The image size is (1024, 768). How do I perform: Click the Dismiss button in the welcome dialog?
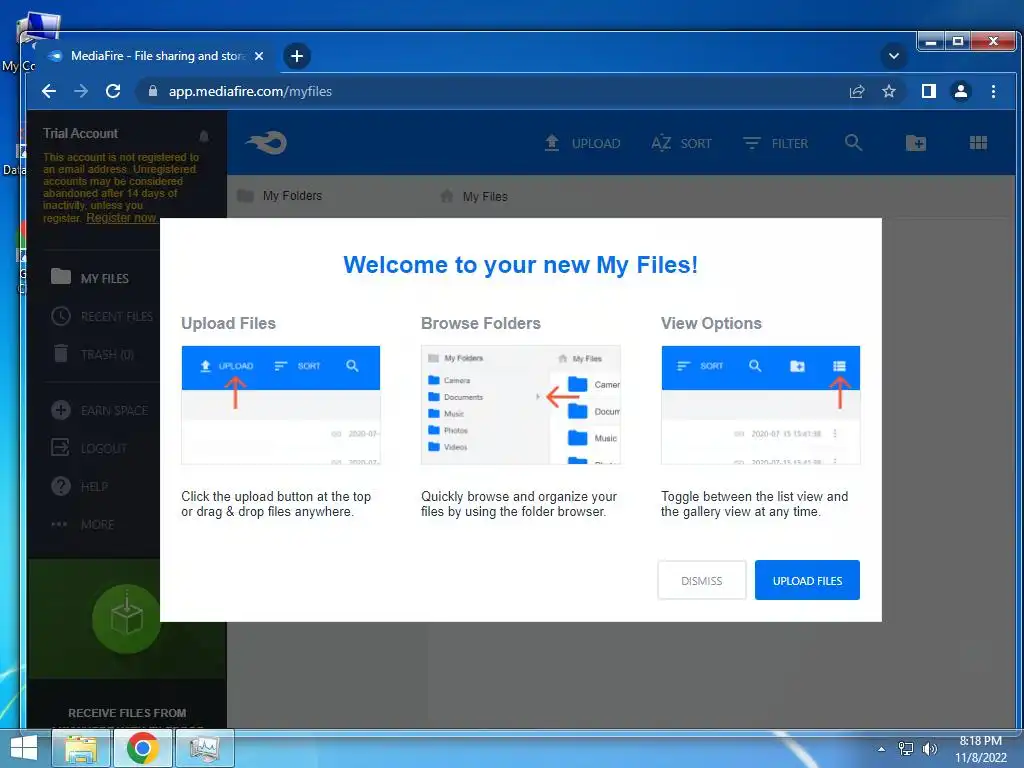tap(701, 580)
